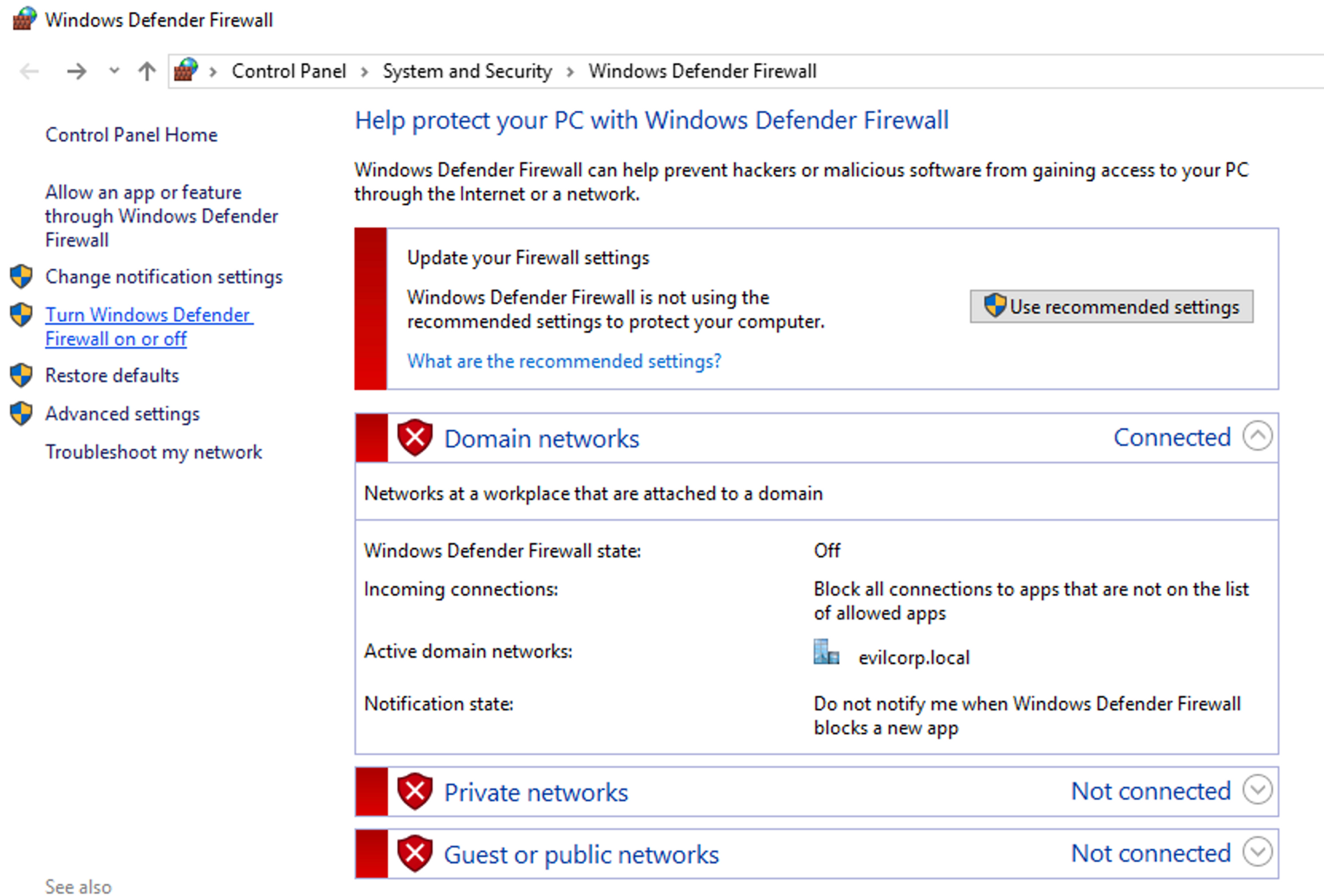Click the red shield beside Private networks
Viewport: 1324px width, 896px height.
415,791
